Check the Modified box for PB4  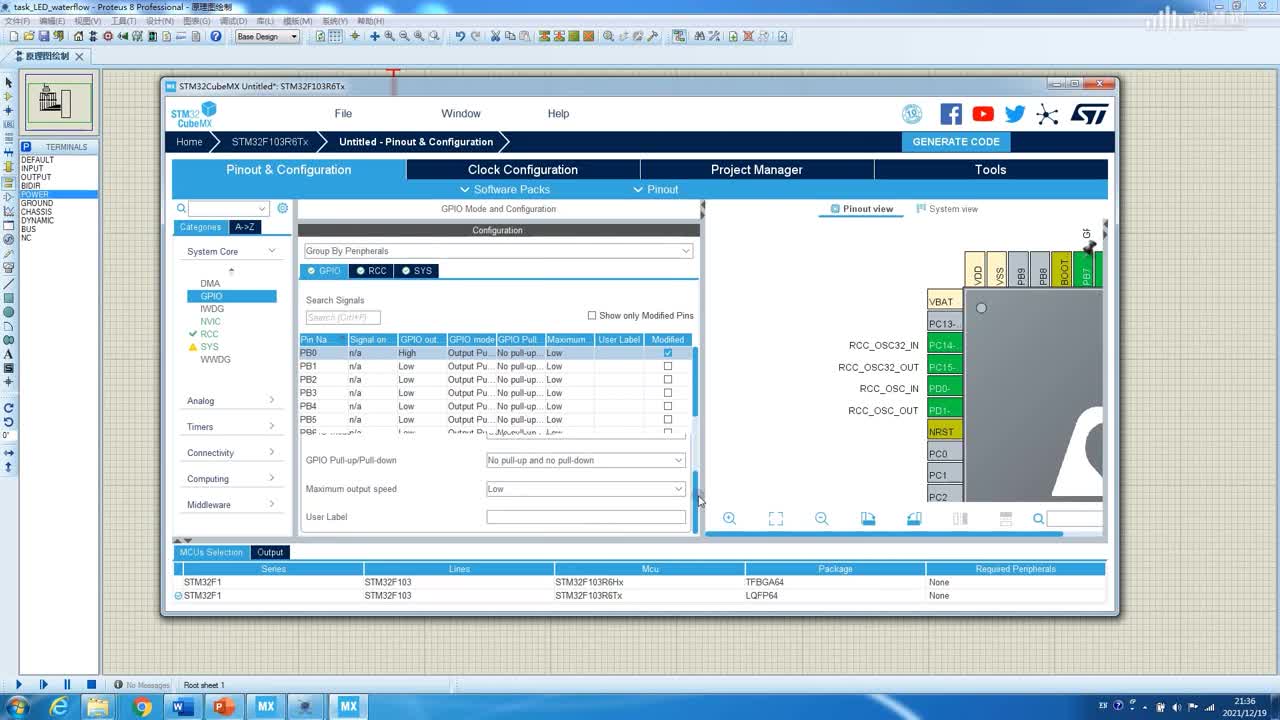click(x=668, y=406)
